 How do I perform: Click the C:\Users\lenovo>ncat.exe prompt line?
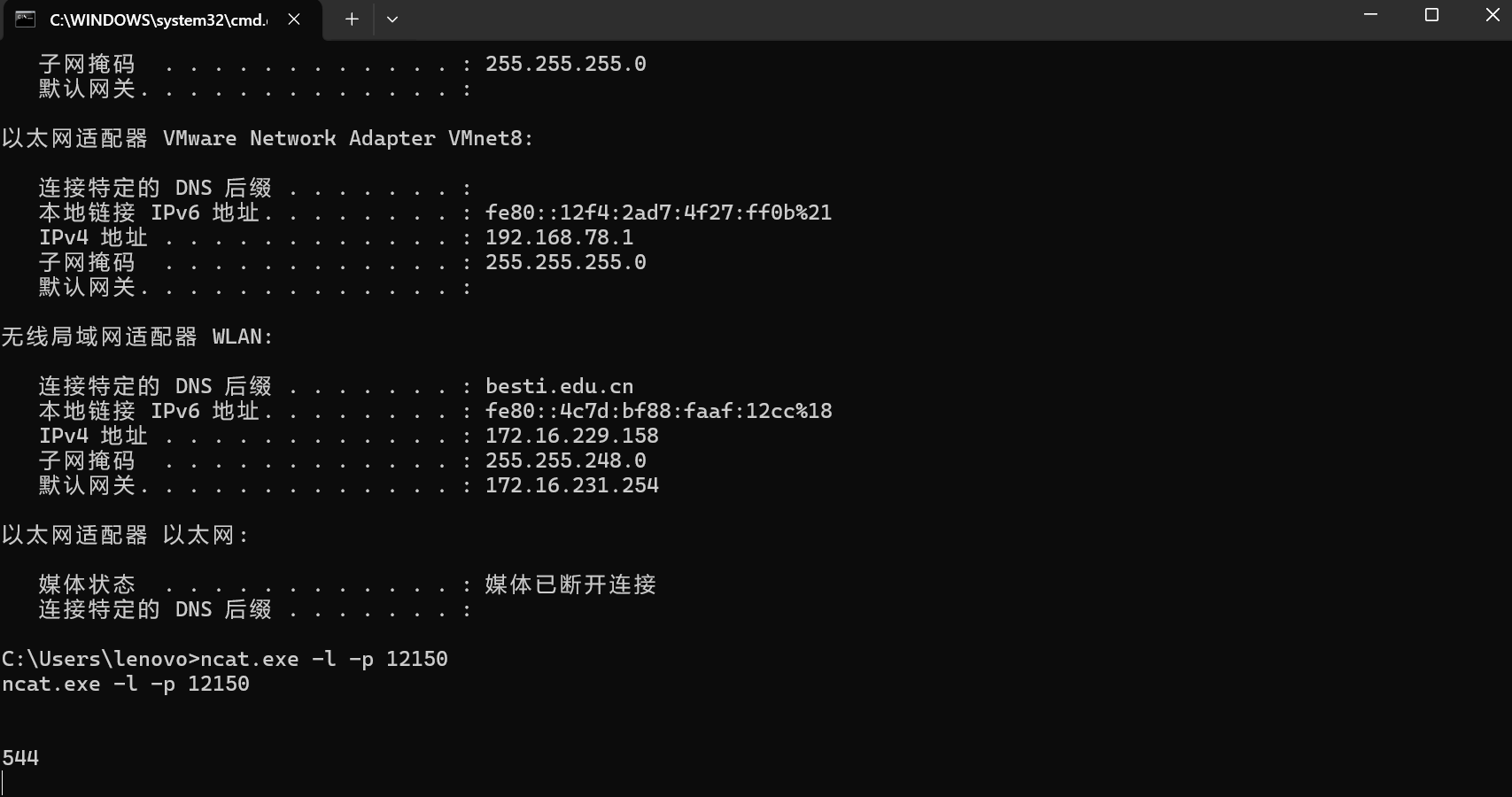tap(225, 659)
